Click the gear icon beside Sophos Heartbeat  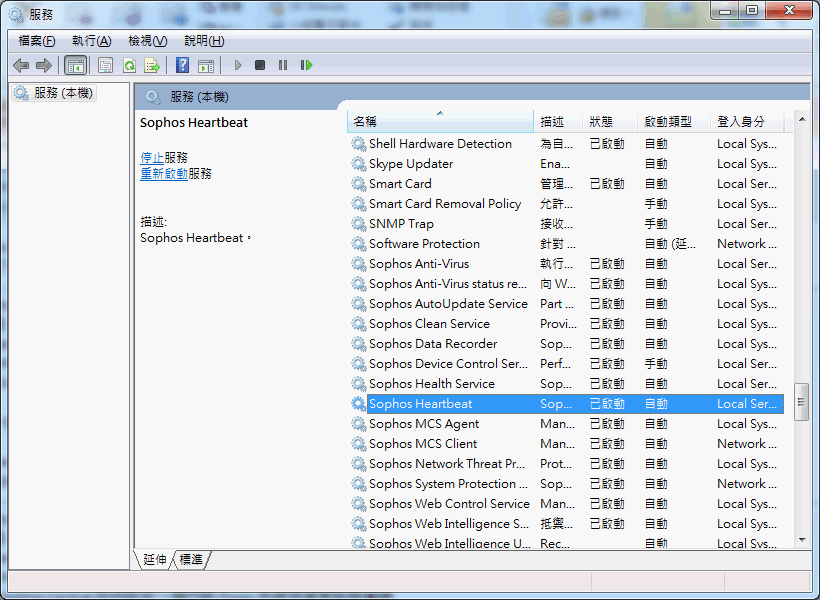coord(358,404)
